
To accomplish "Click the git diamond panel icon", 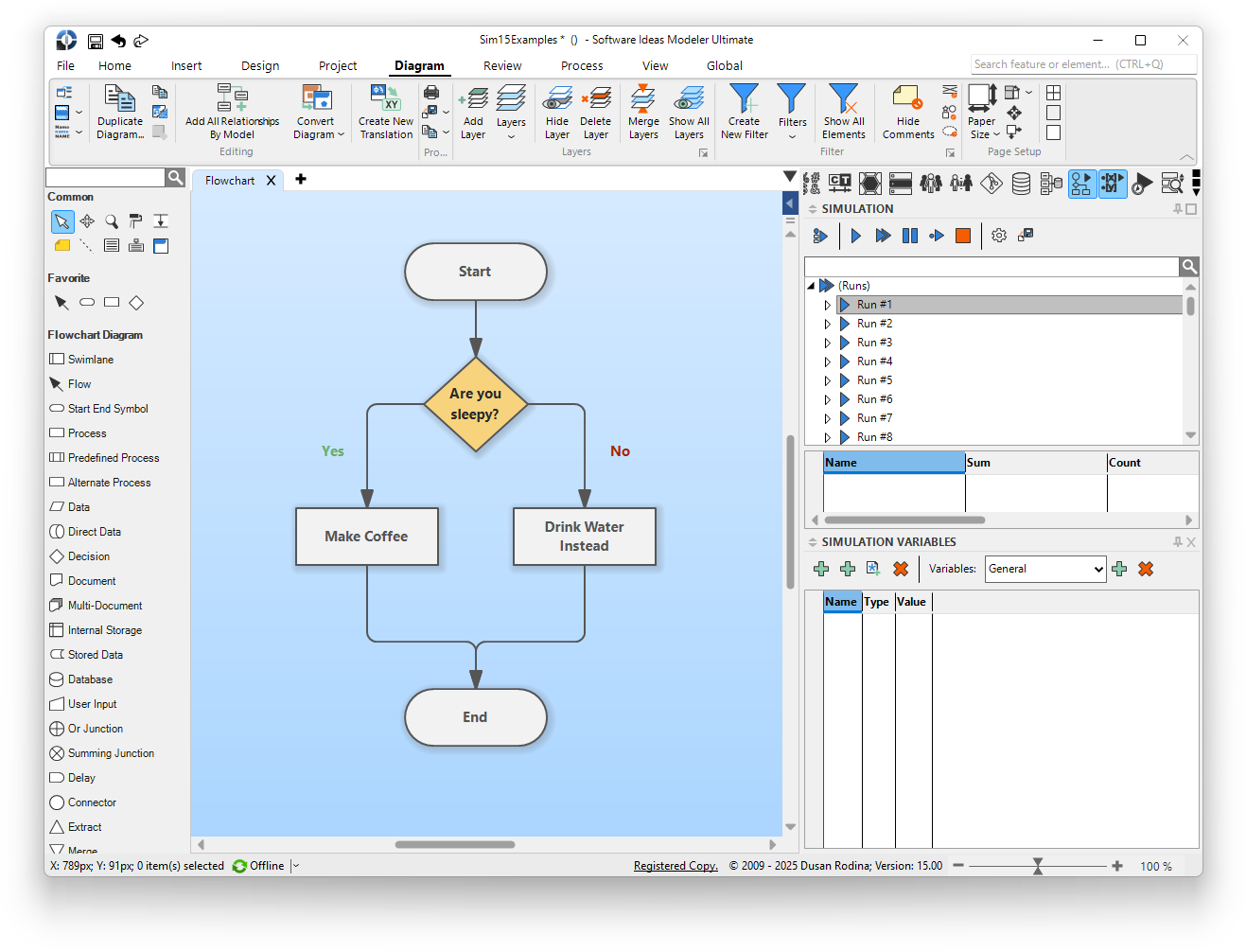I will pos(992,184).
